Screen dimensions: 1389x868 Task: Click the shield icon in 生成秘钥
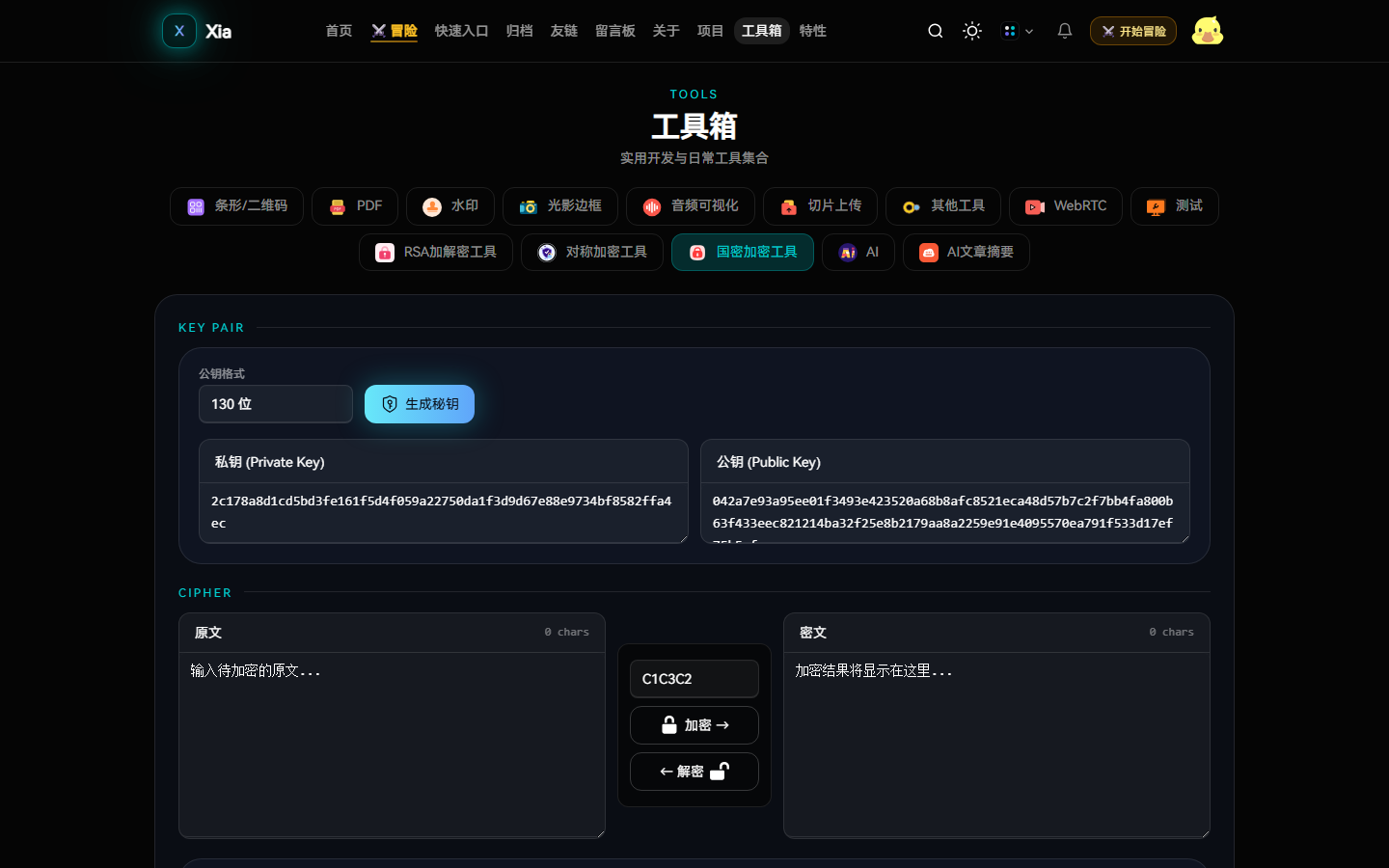[390, 404]
